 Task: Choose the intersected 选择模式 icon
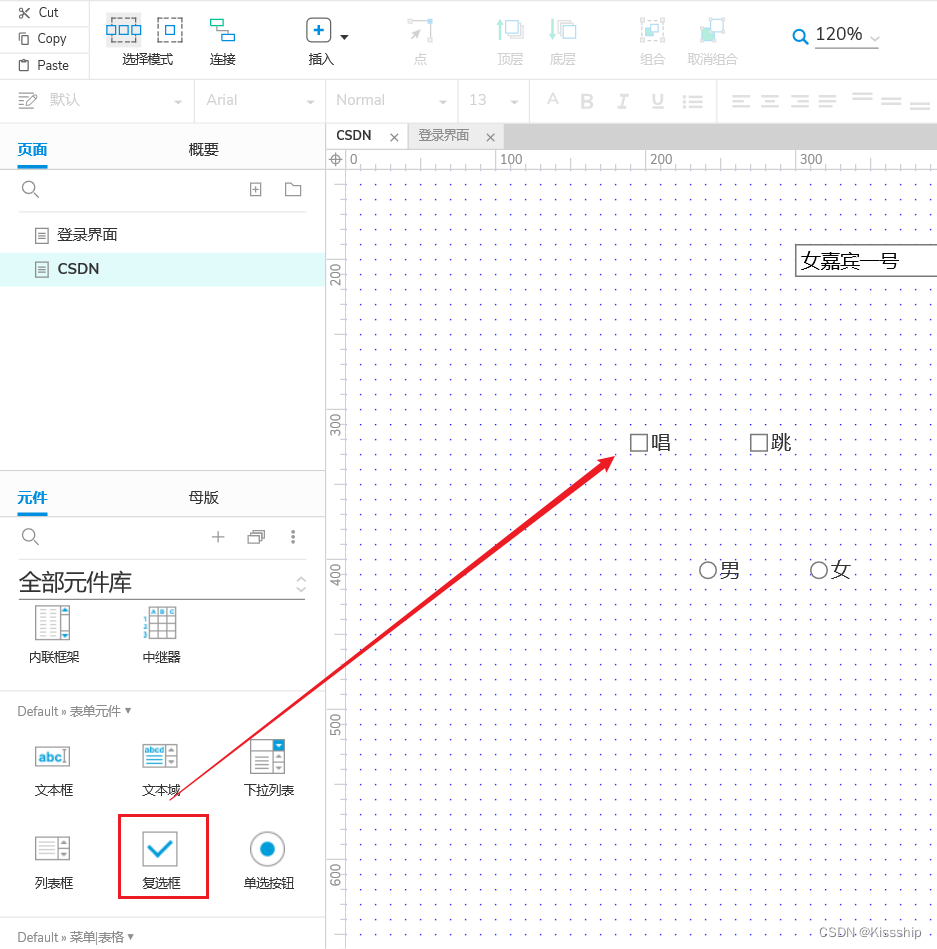click(123, 30)
